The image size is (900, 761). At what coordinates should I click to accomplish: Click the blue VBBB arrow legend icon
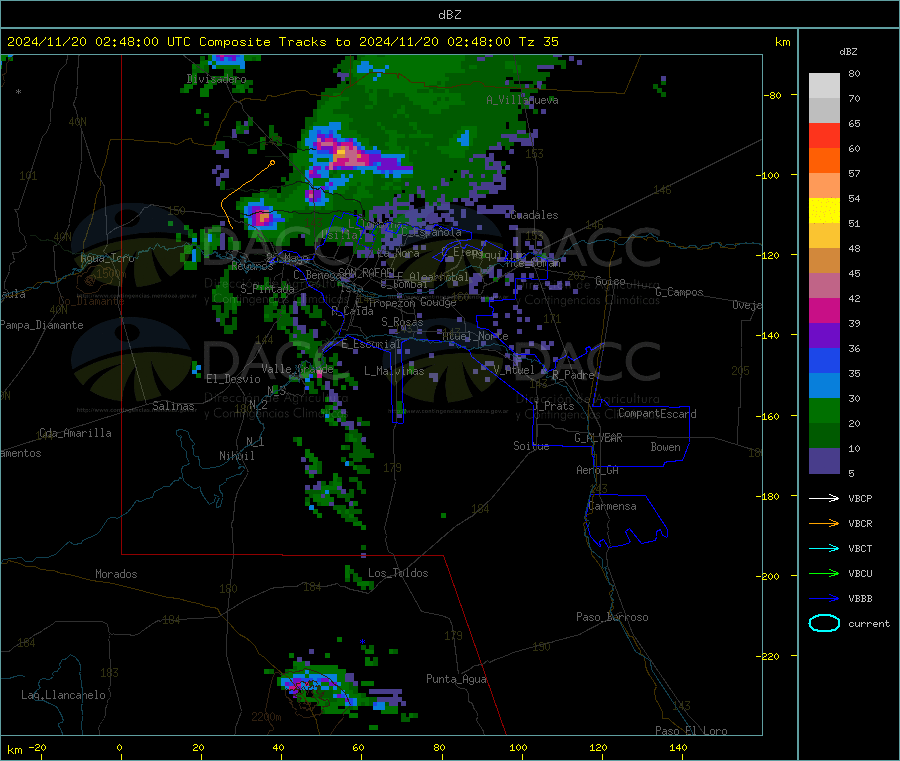tap(824, 599)
